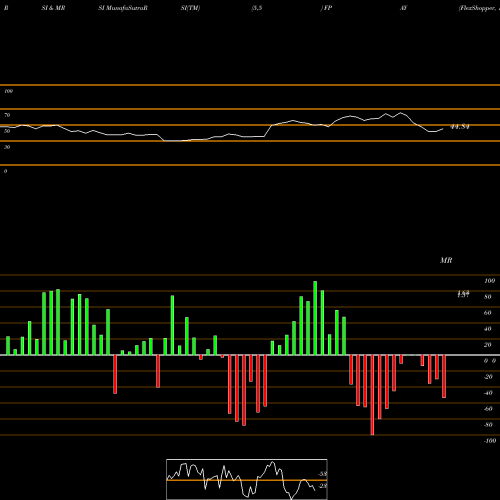Click the 'SI MunafaSutraR' header text
The height and width of the screenshot is (500, 500).
coord(123,8)
